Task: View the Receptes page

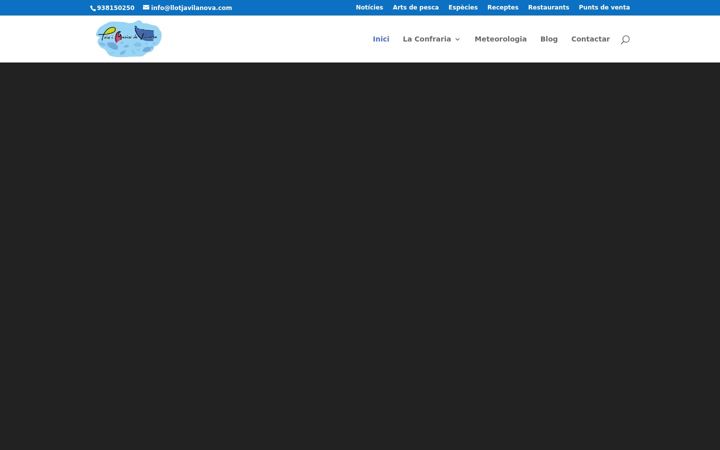Action: click(503, 7)
